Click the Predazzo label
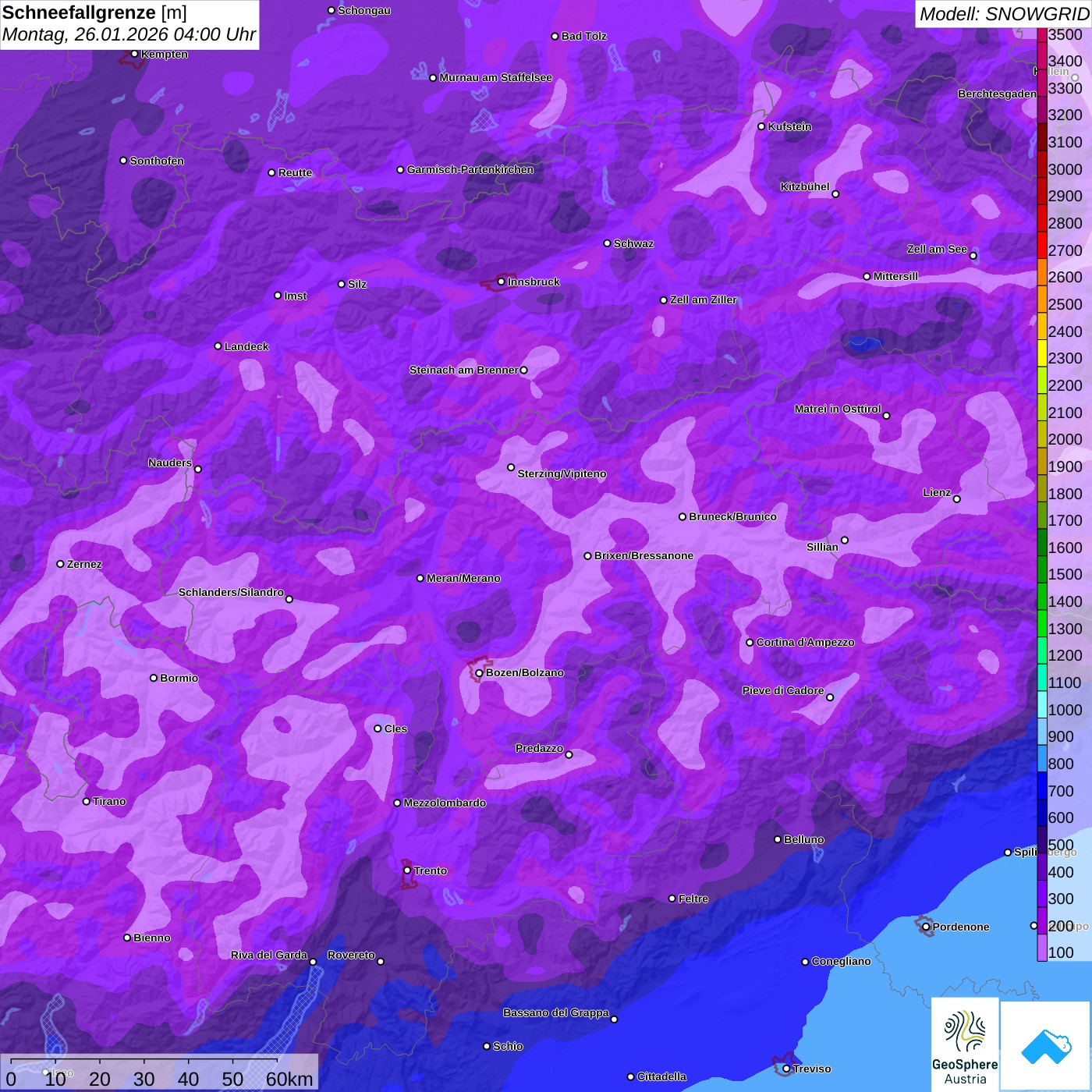Image resolution: width=1092 pixels, height=1092 pixels. 539,748
